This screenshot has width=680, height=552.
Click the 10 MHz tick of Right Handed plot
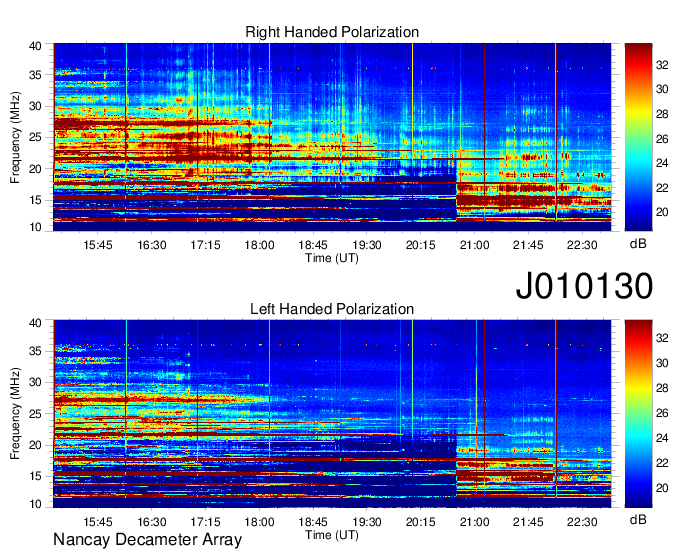pos(35,227)
